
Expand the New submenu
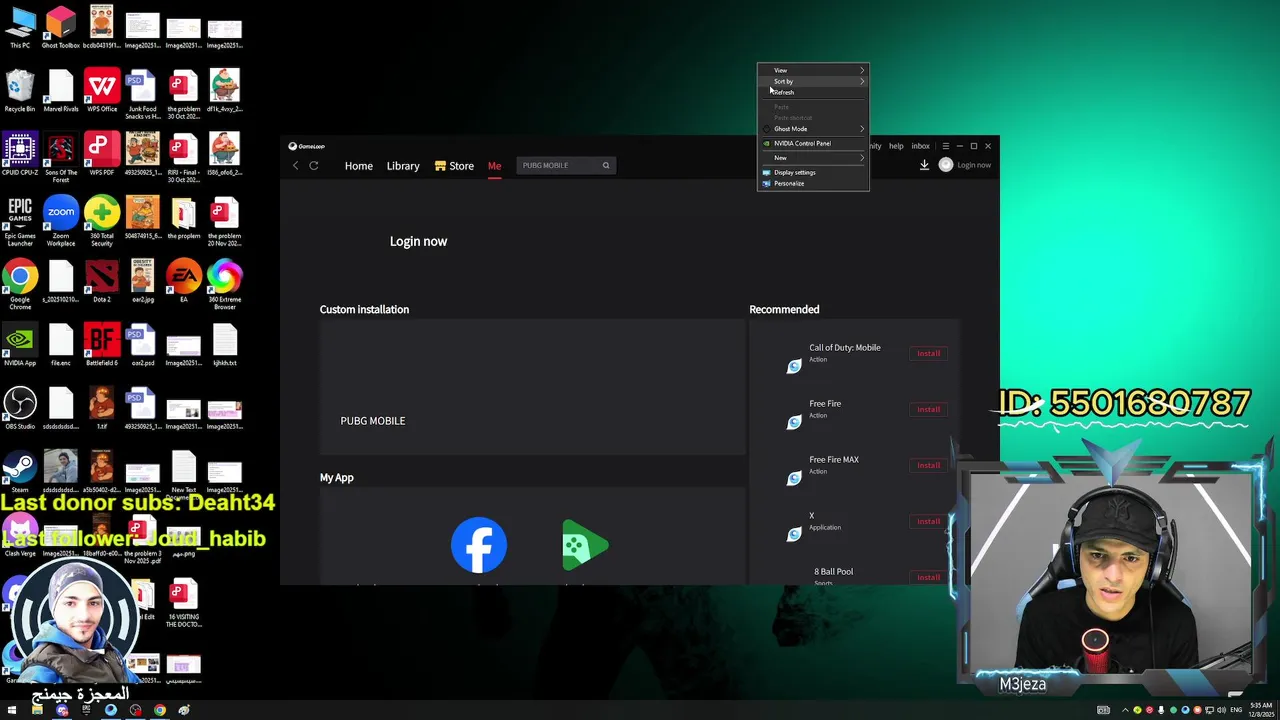coord(813,158)
